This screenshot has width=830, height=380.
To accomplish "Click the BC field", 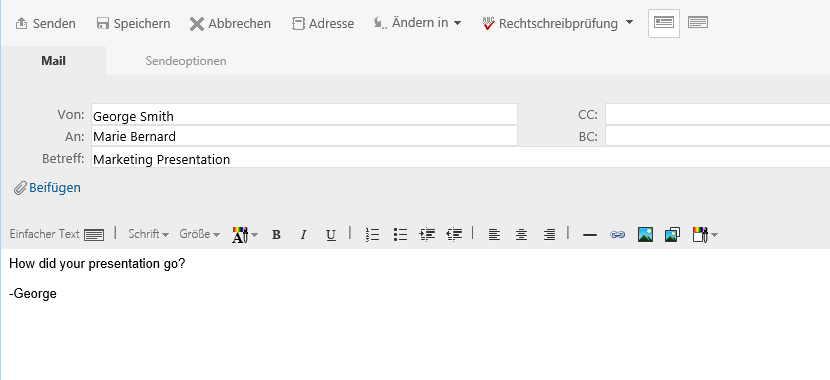I will tap(717, 137).
